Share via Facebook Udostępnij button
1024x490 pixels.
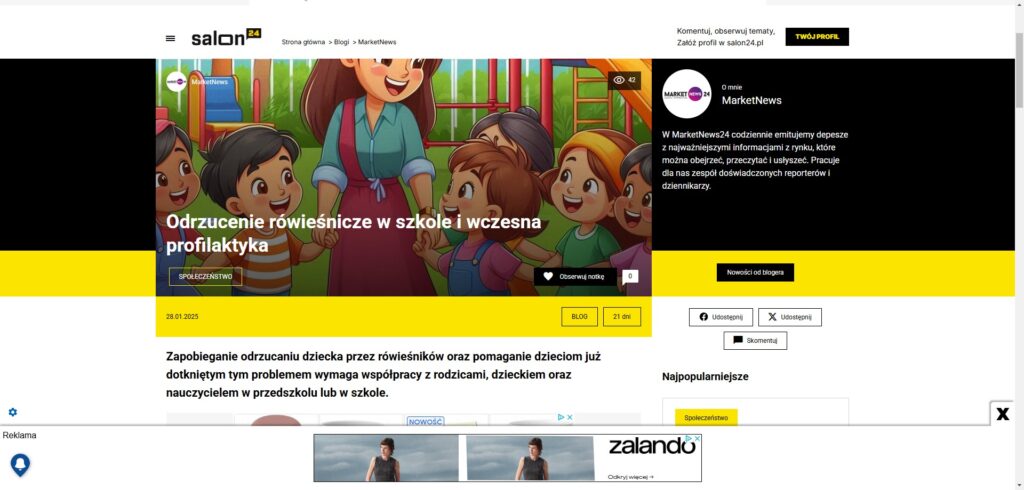(x=721, y=317)
